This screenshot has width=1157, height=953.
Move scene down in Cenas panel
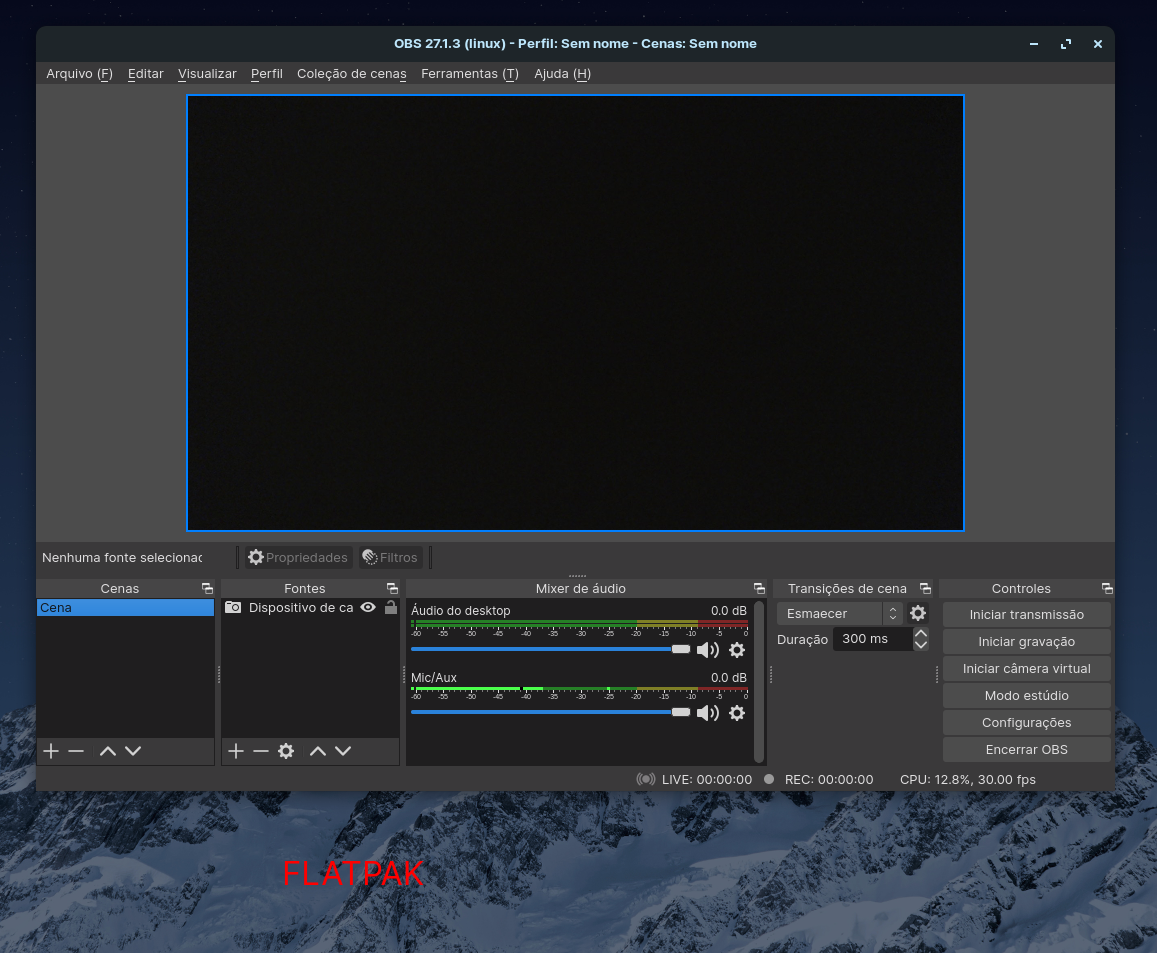pyautogui.click(x=133, y=751)
